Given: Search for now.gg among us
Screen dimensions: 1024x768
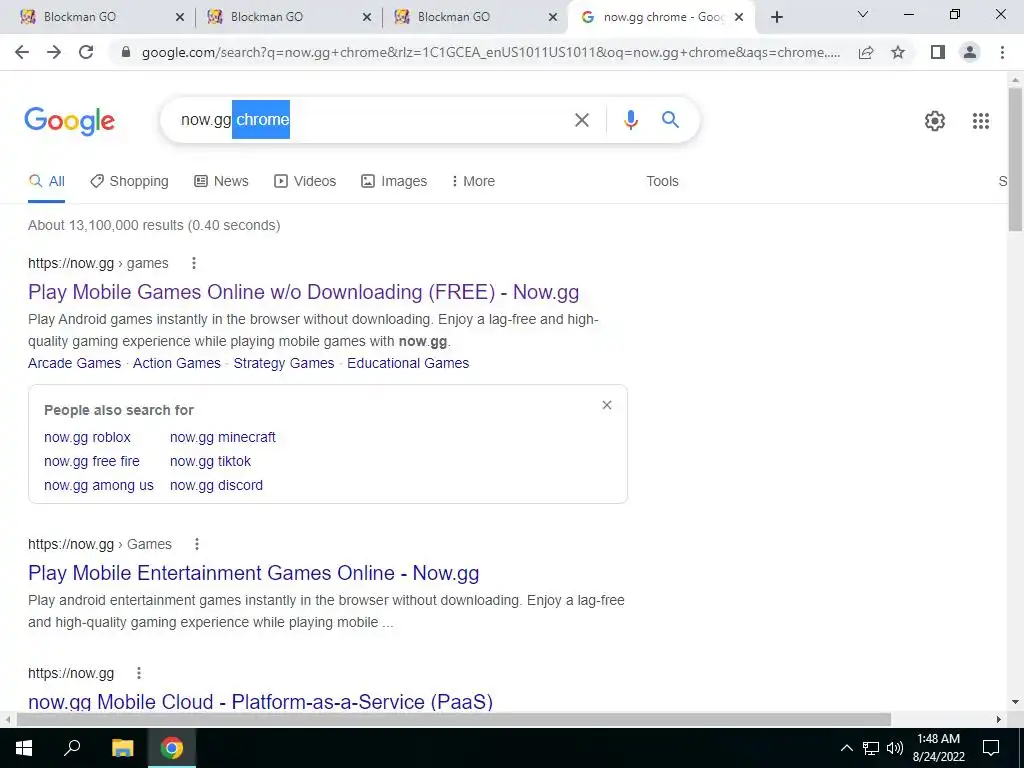Looking at the screenshot, I should click(x=99, y=485).
